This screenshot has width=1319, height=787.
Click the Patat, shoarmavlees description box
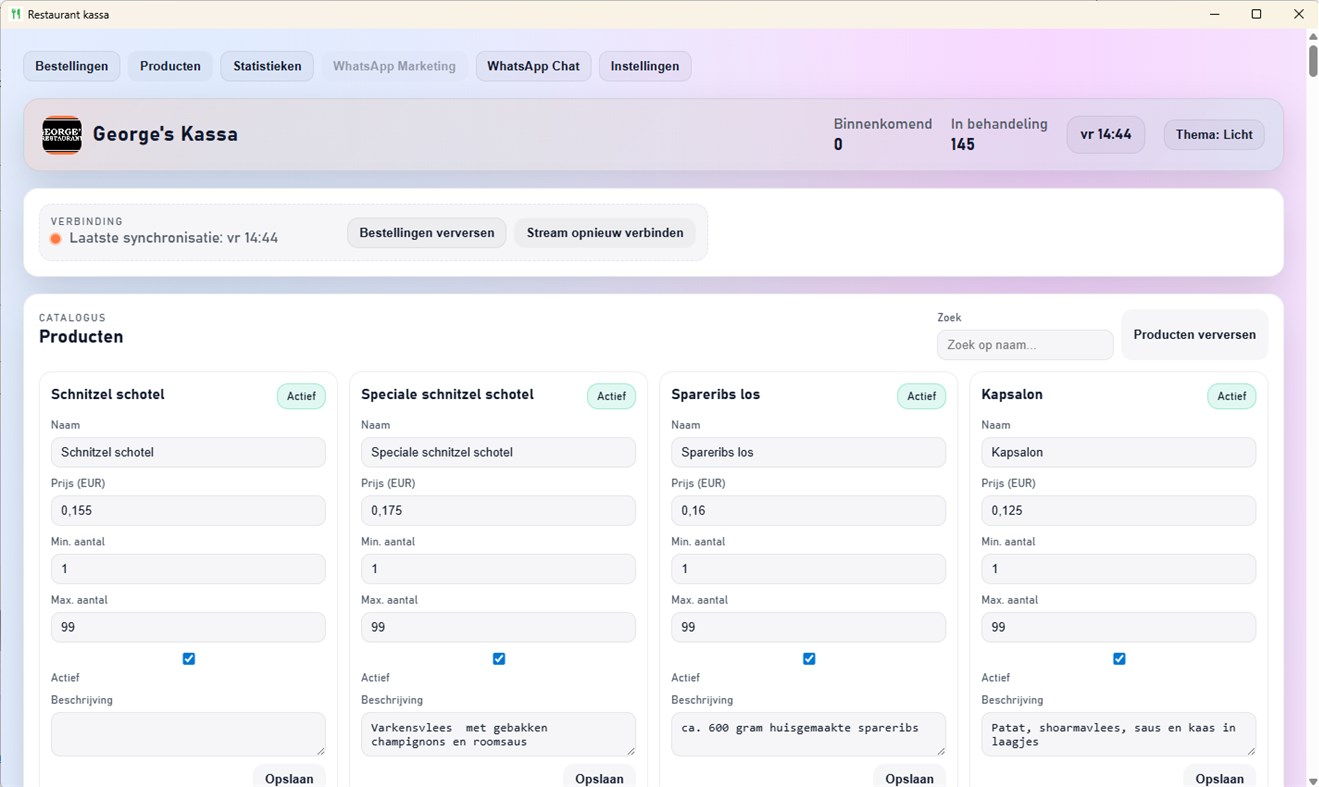pyautogui.click(x=1118, y=734)
